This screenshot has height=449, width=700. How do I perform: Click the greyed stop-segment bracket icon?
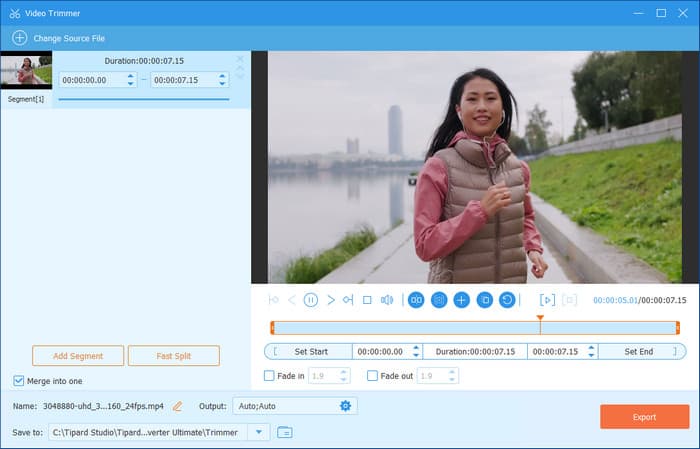coord(570,300)
